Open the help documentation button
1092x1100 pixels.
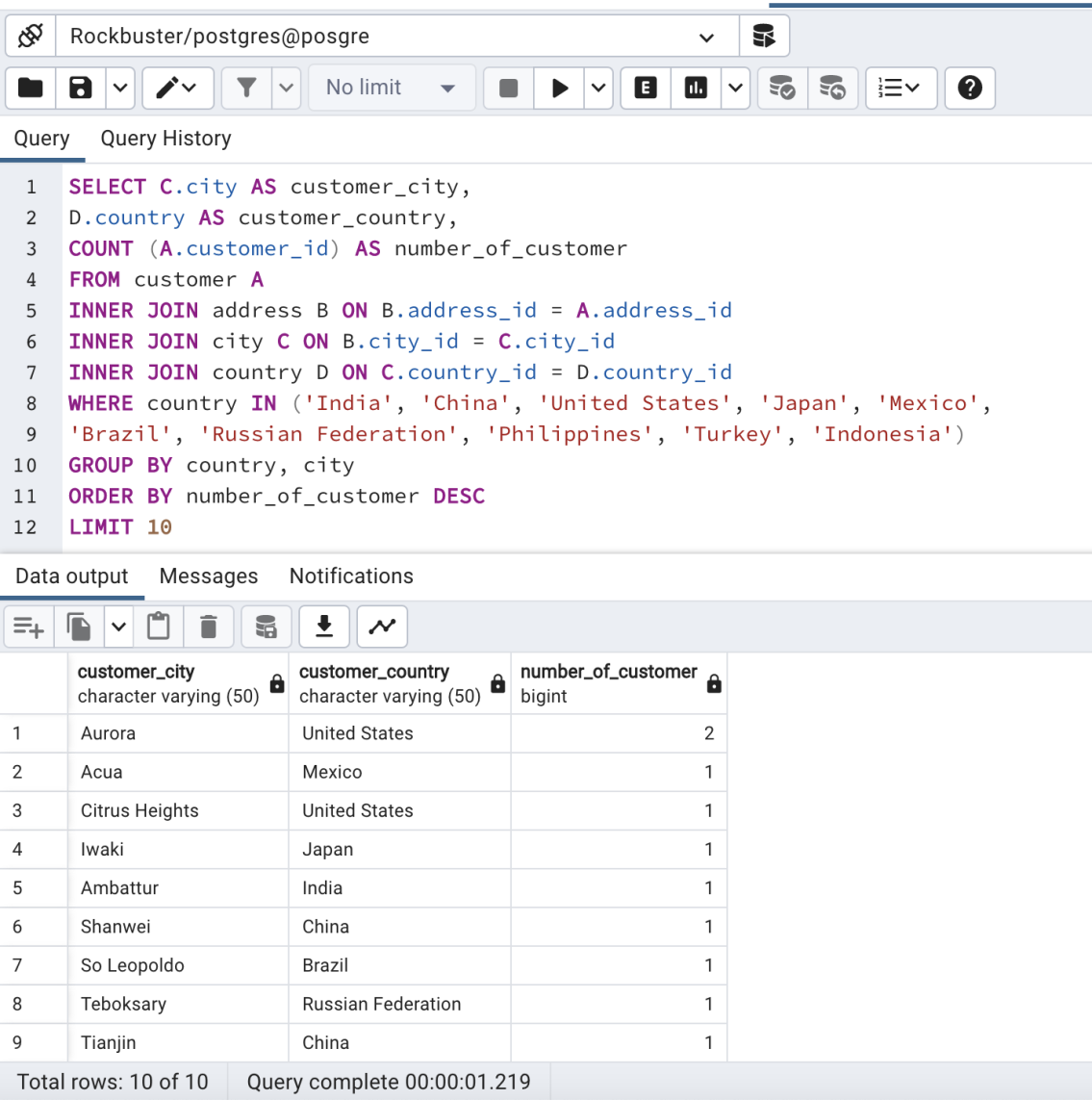(969, 88)
